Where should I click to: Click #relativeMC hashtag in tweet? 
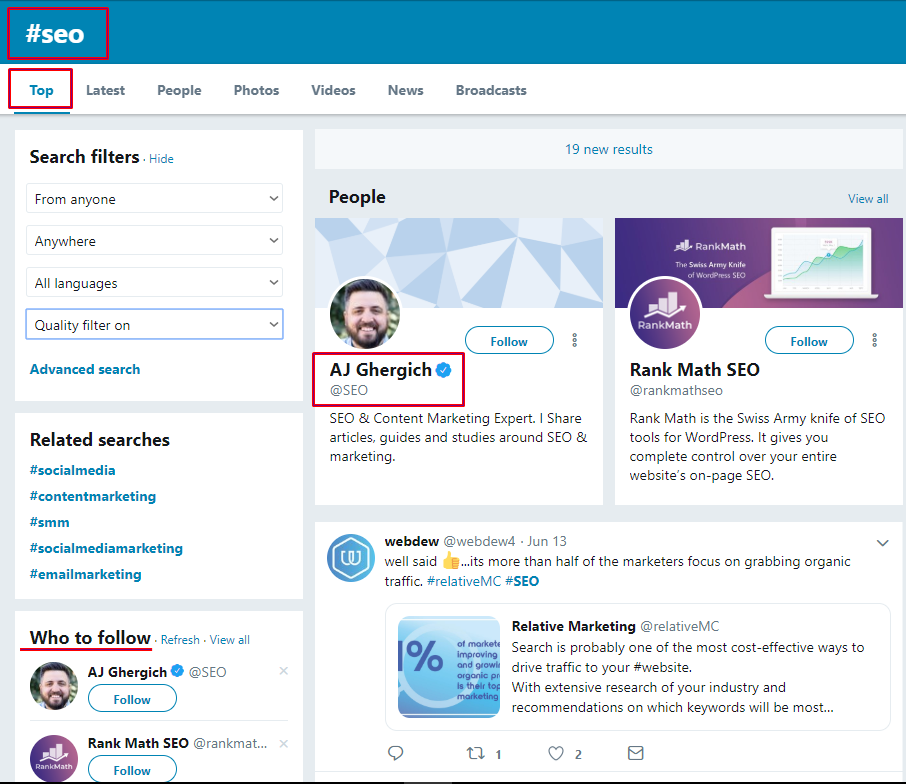click(x=464, y=581)
